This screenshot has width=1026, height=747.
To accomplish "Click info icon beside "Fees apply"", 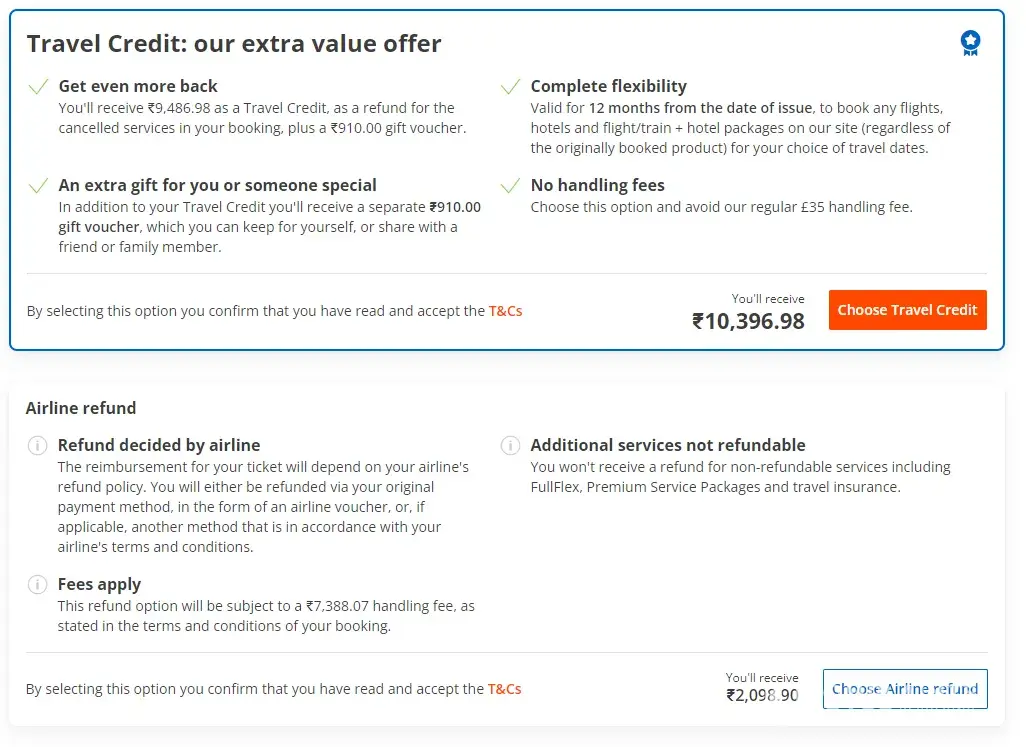I will tap(37, 585).
